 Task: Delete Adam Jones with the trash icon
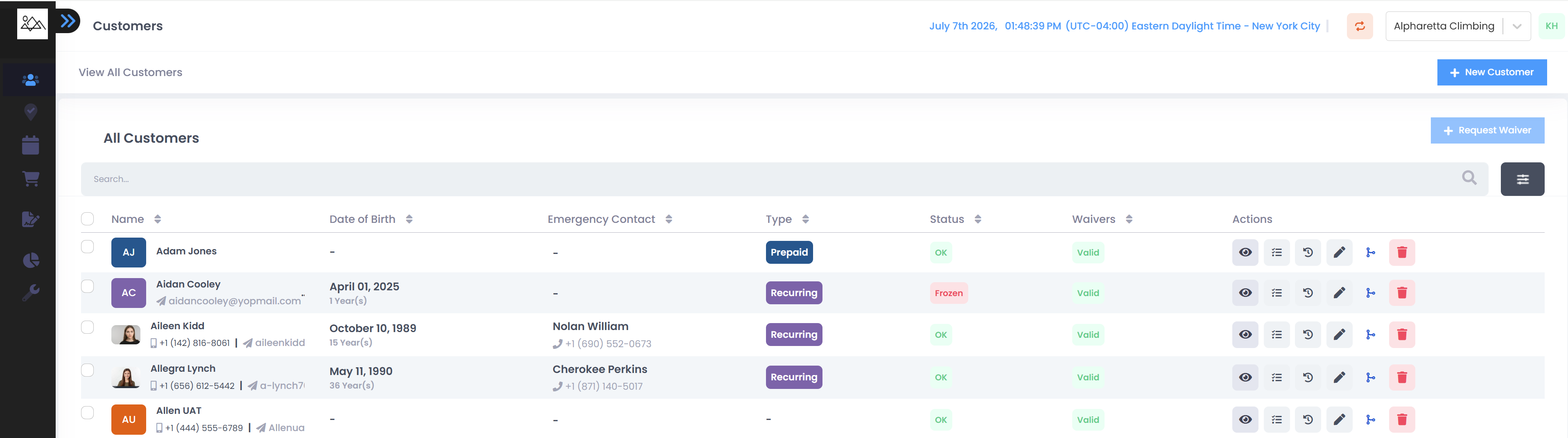click(1401, 252)
